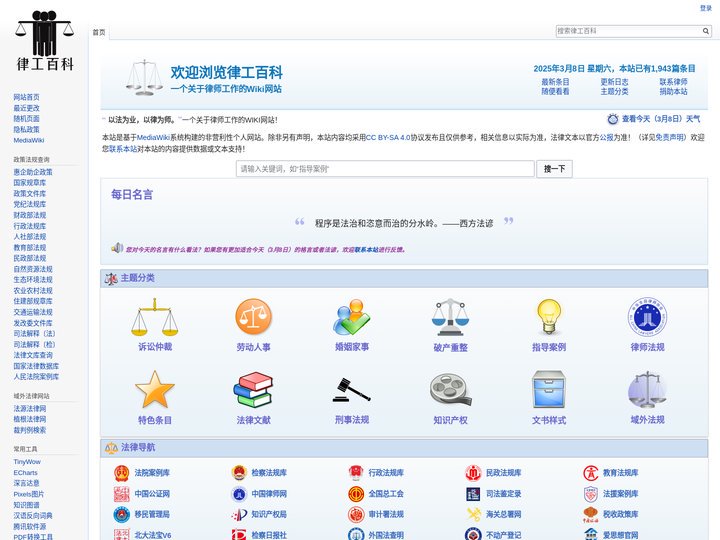Open 北大法宝V6 link
The height and width of the screenshot is (540, 720).
[x=152, y=535]
